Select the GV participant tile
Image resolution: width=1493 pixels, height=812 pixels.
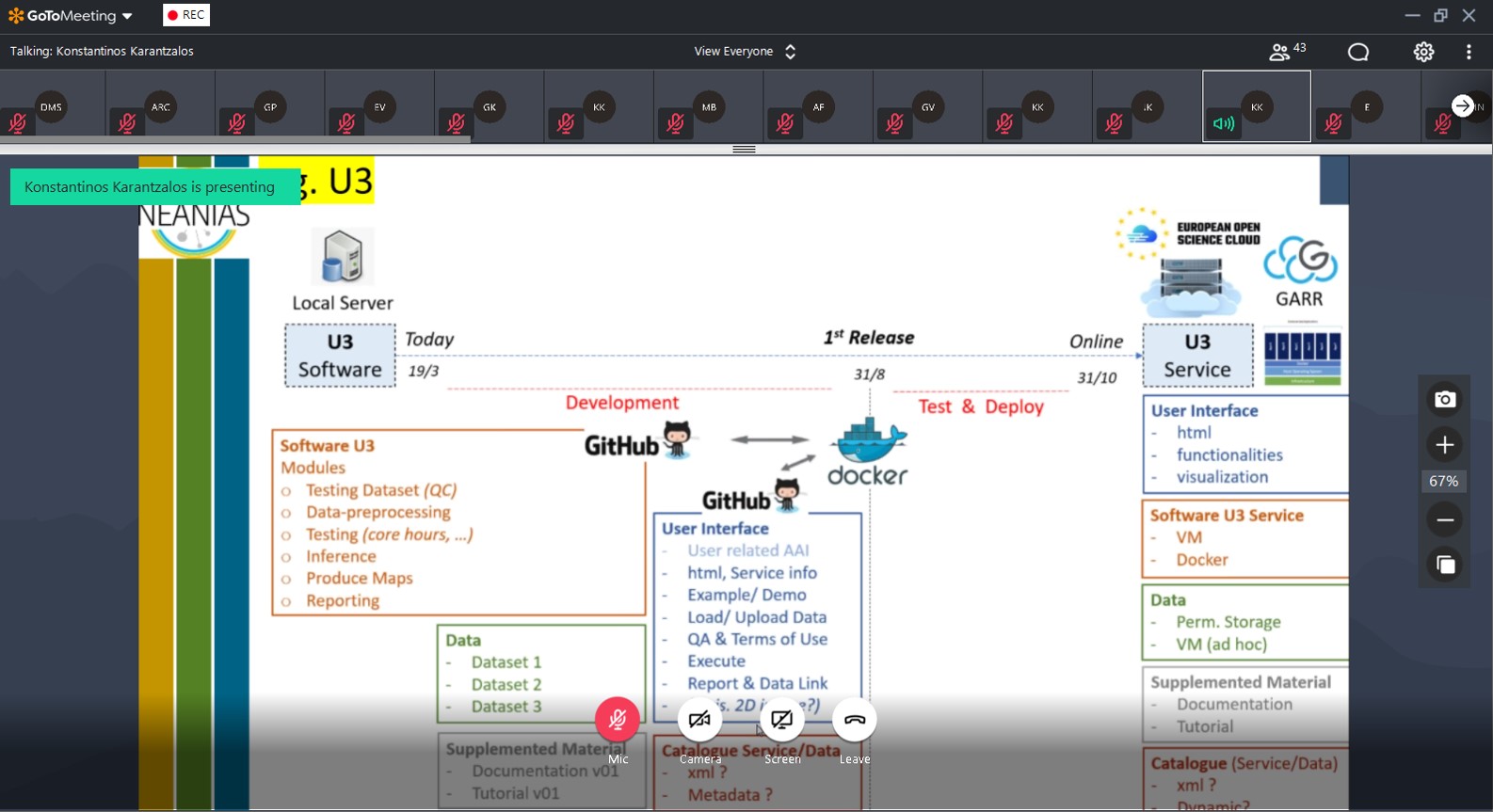tap(928, 106)
